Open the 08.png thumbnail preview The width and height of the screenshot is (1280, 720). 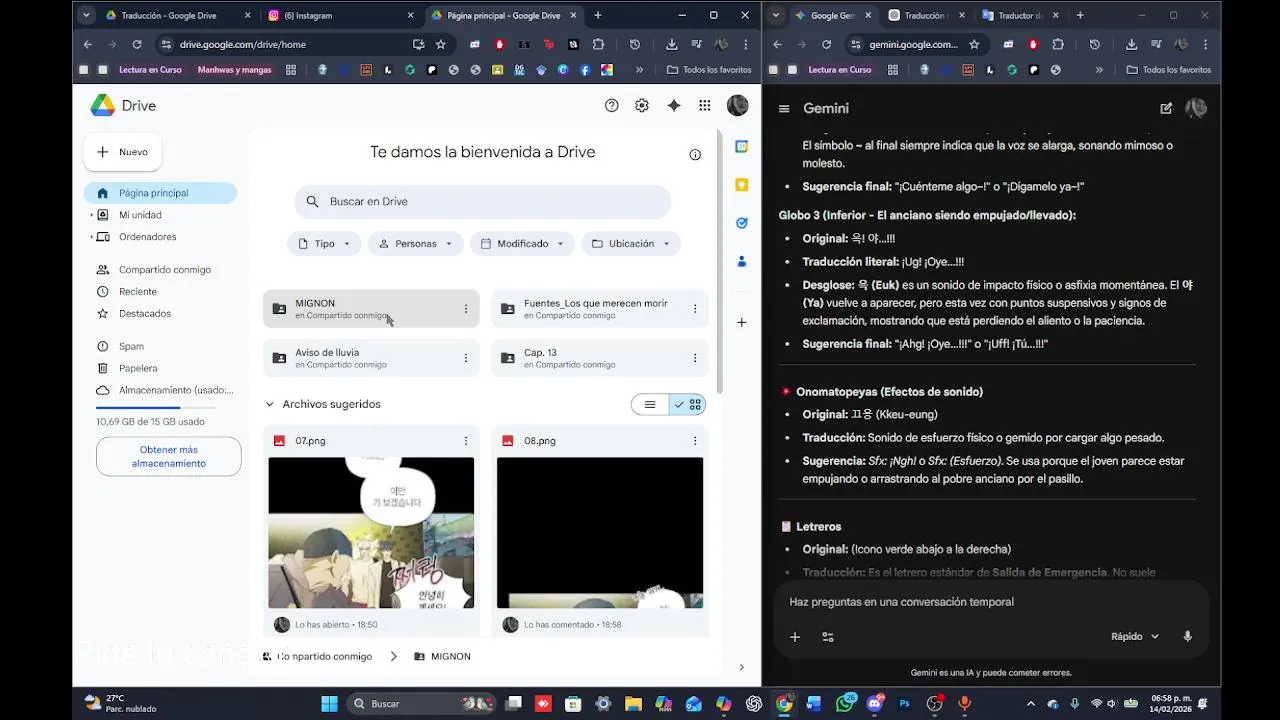(x=600, y=533)
